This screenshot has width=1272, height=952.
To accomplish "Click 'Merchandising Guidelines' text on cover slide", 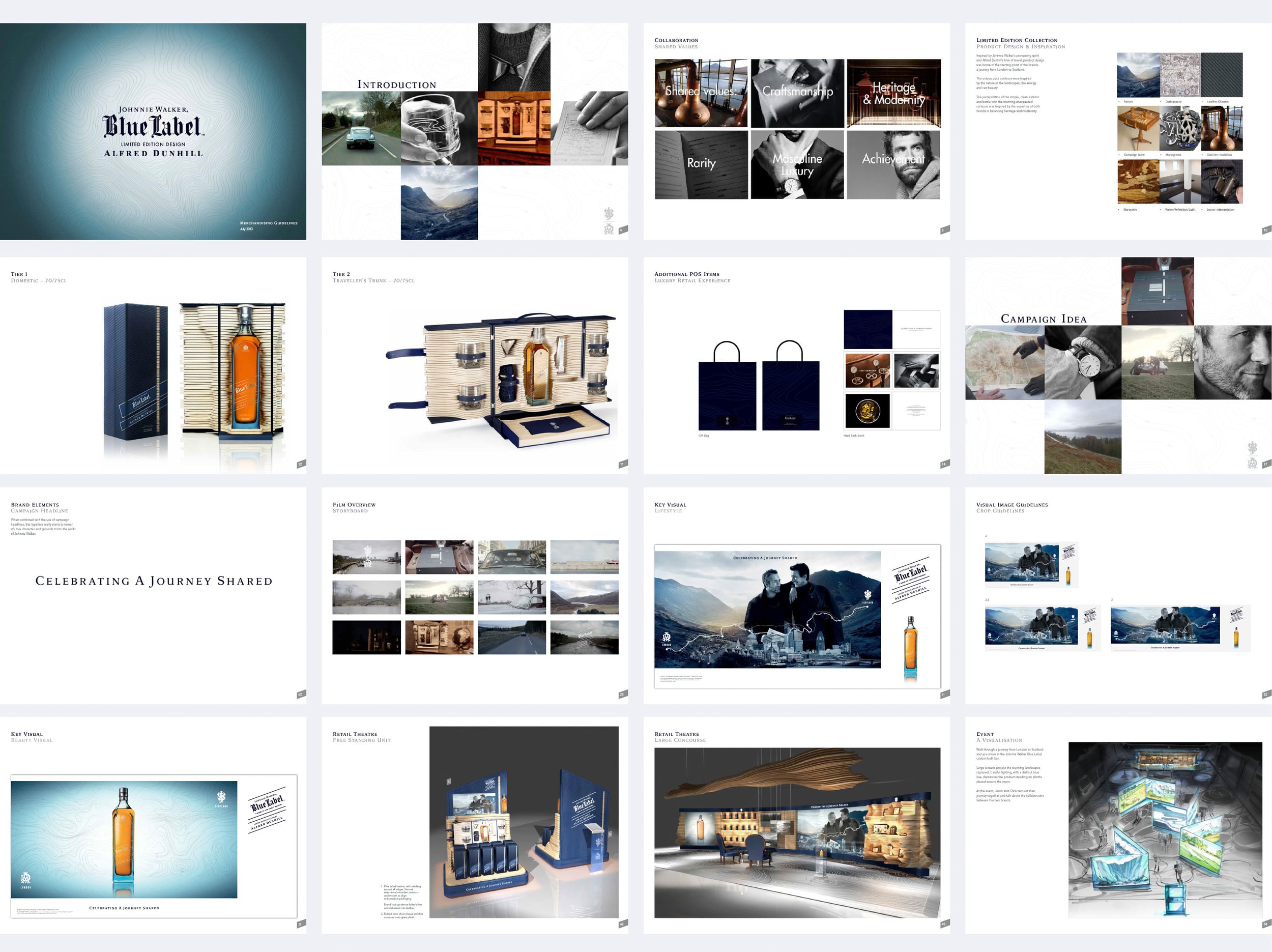I will (269, 223).
